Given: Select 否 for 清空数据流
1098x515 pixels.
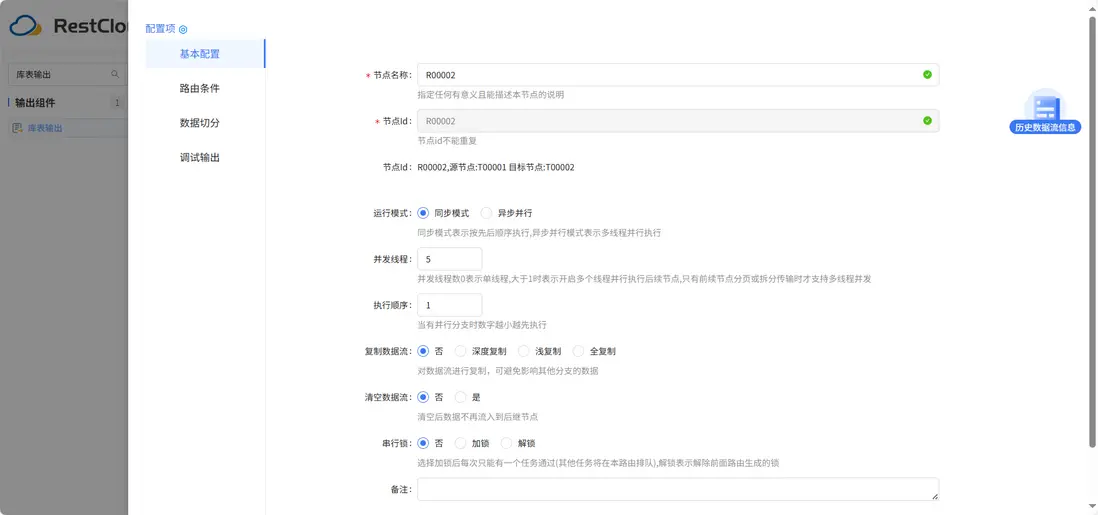Looking at the screenshot, I should tap(423, 397).
